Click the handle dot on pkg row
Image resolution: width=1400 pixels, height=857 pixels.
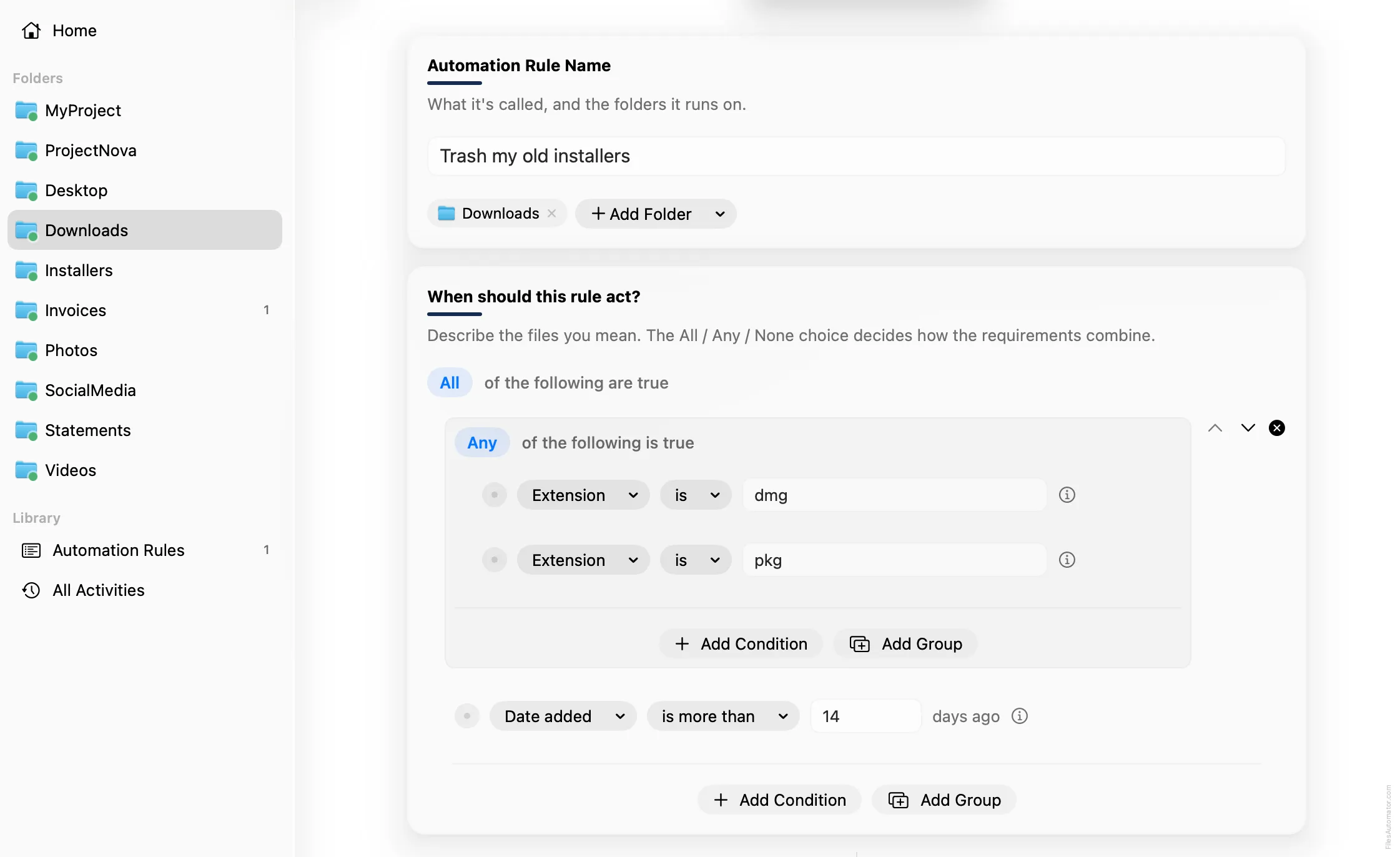[495, 560]
